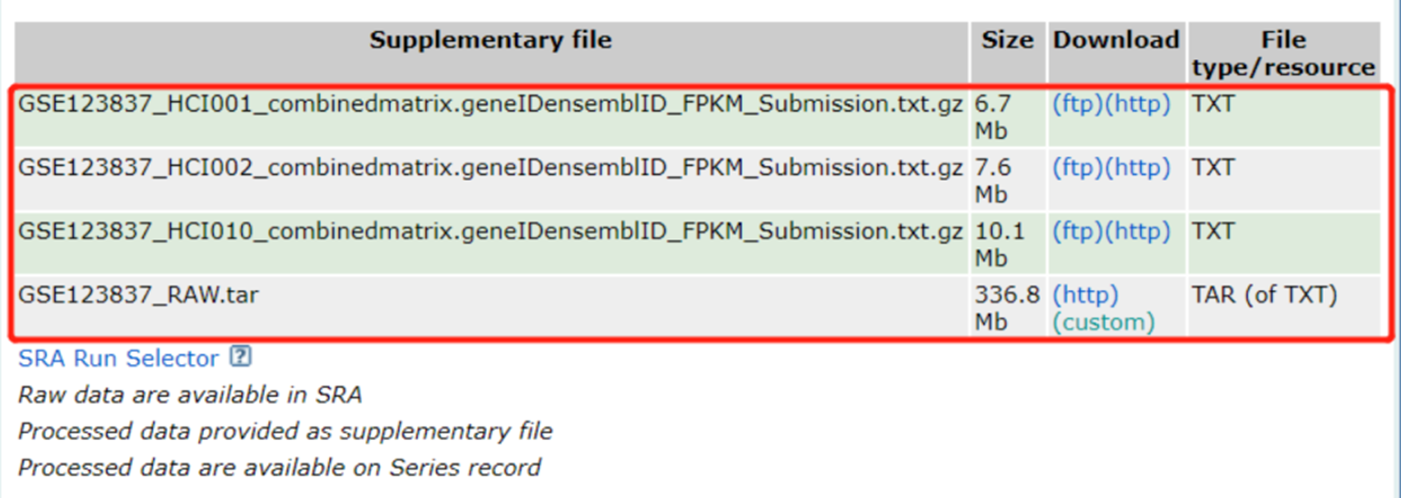Click the Download column header
The image size is (1401, 498).
click(1116, 41)
